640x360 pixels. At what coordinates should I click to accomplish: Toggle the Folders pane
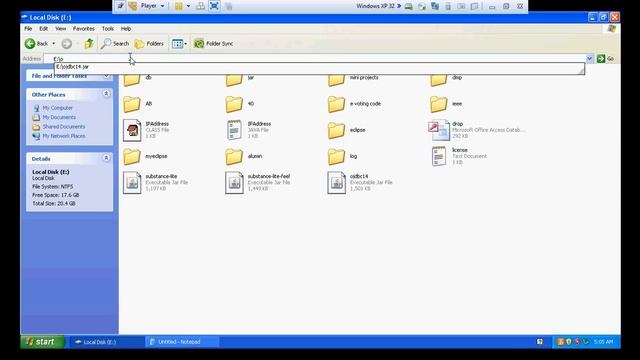coord(149,43)
